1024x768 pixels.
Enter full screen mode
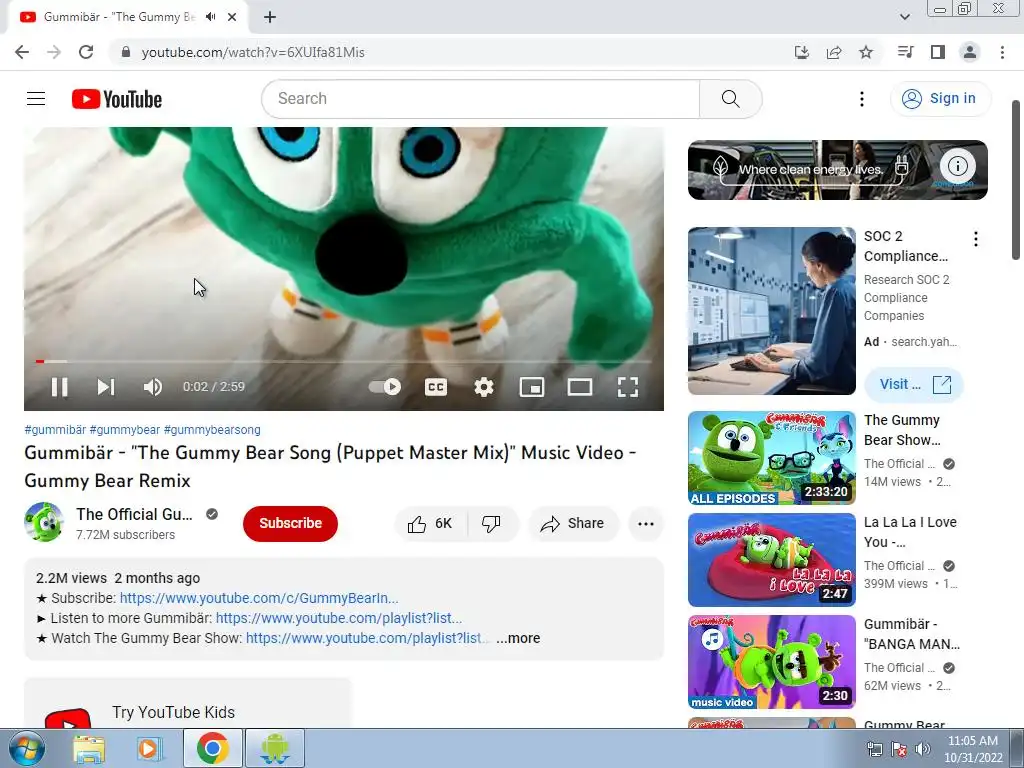tap(628, 387)
